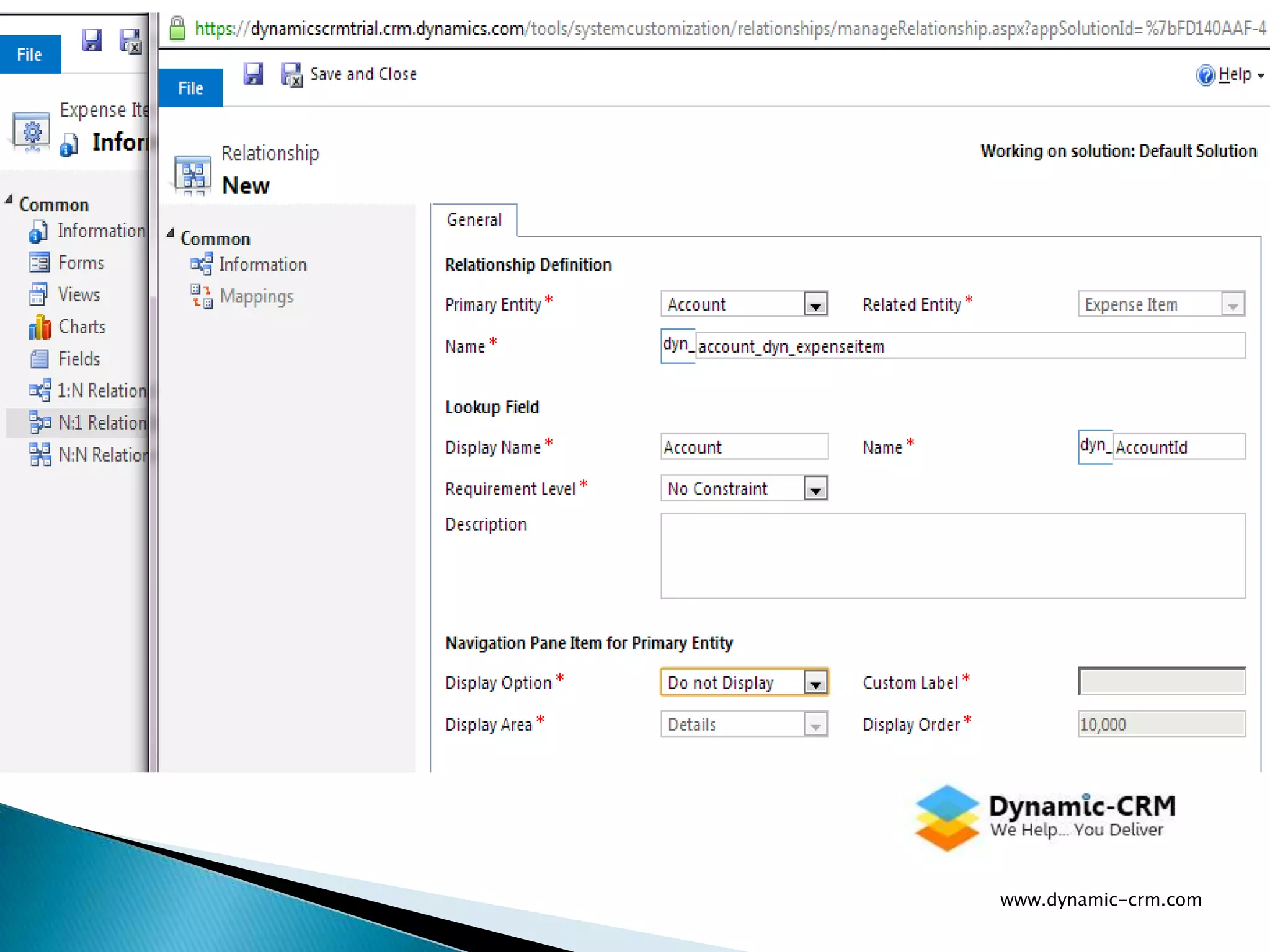Viewport: 1270px width, 952px height.
Task: Select the General tab
Action: click(474, 220)
